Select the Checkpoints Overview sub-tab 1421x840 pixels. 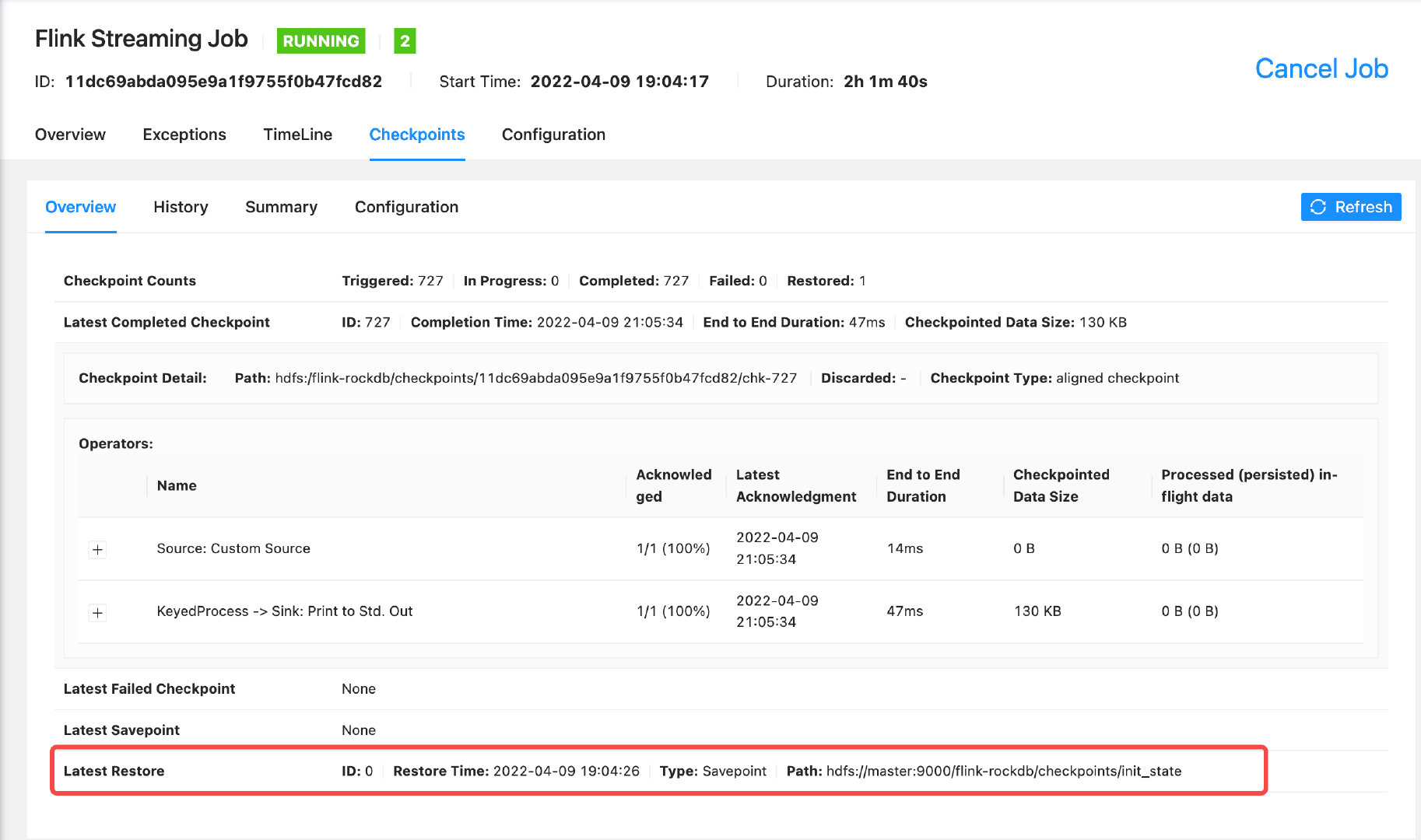(x=80, y=207)
